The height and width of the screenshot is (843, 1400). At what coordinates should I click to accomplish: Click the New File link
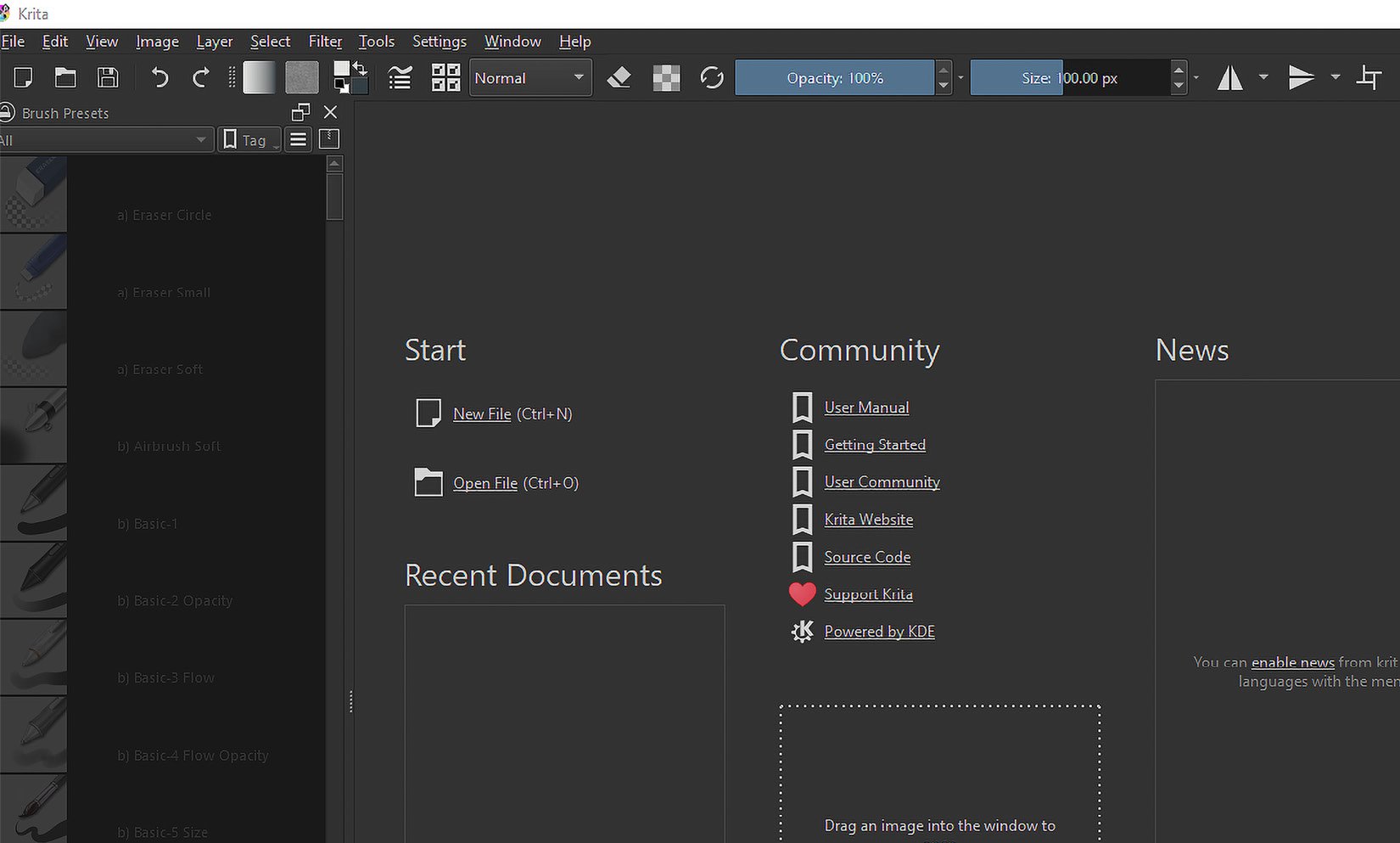point(482,413)
